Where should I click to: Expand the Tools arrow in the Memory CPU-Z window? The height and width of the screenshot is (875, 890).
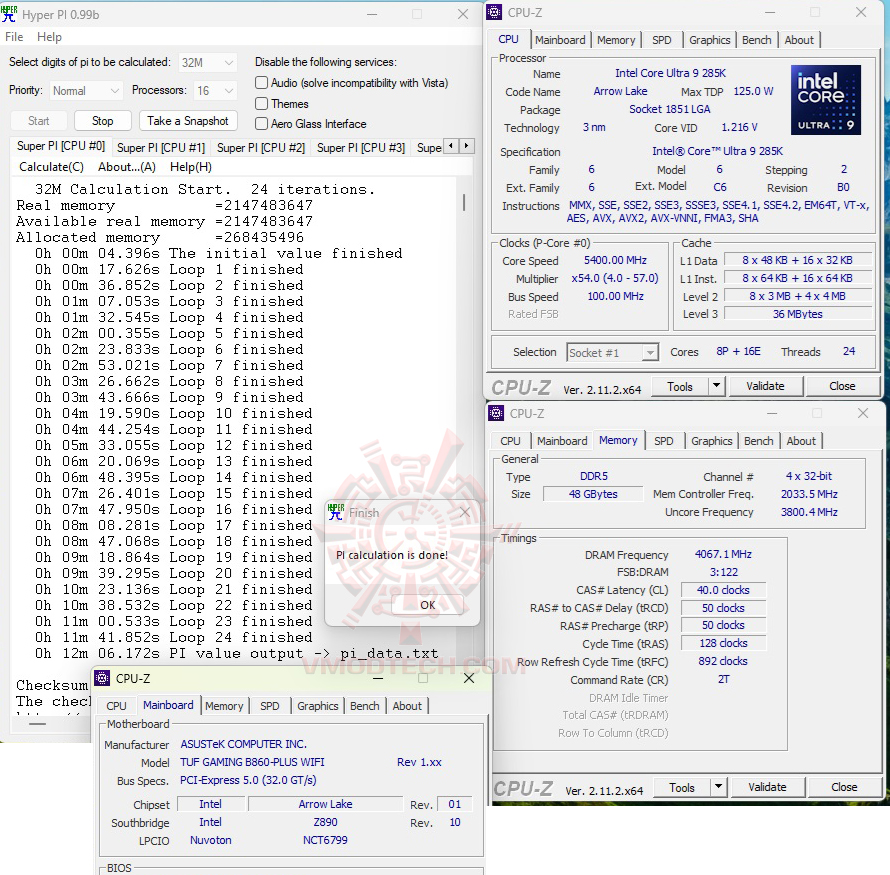pos(718,787)
